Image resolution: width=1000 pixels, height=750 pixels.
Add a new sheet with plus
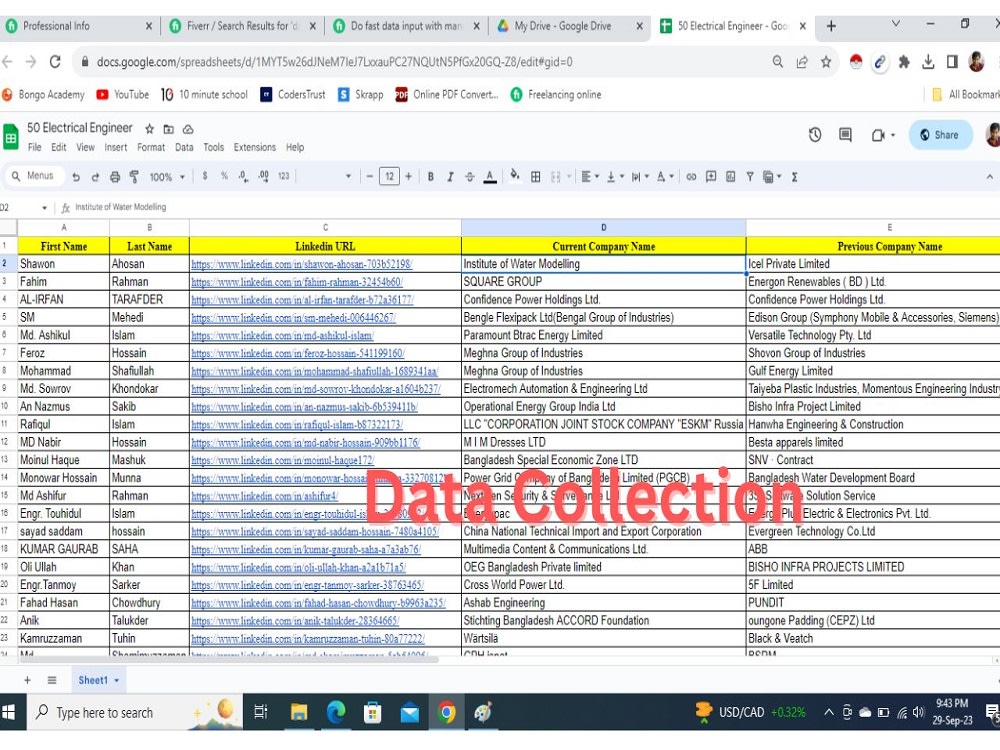point(27,680)
